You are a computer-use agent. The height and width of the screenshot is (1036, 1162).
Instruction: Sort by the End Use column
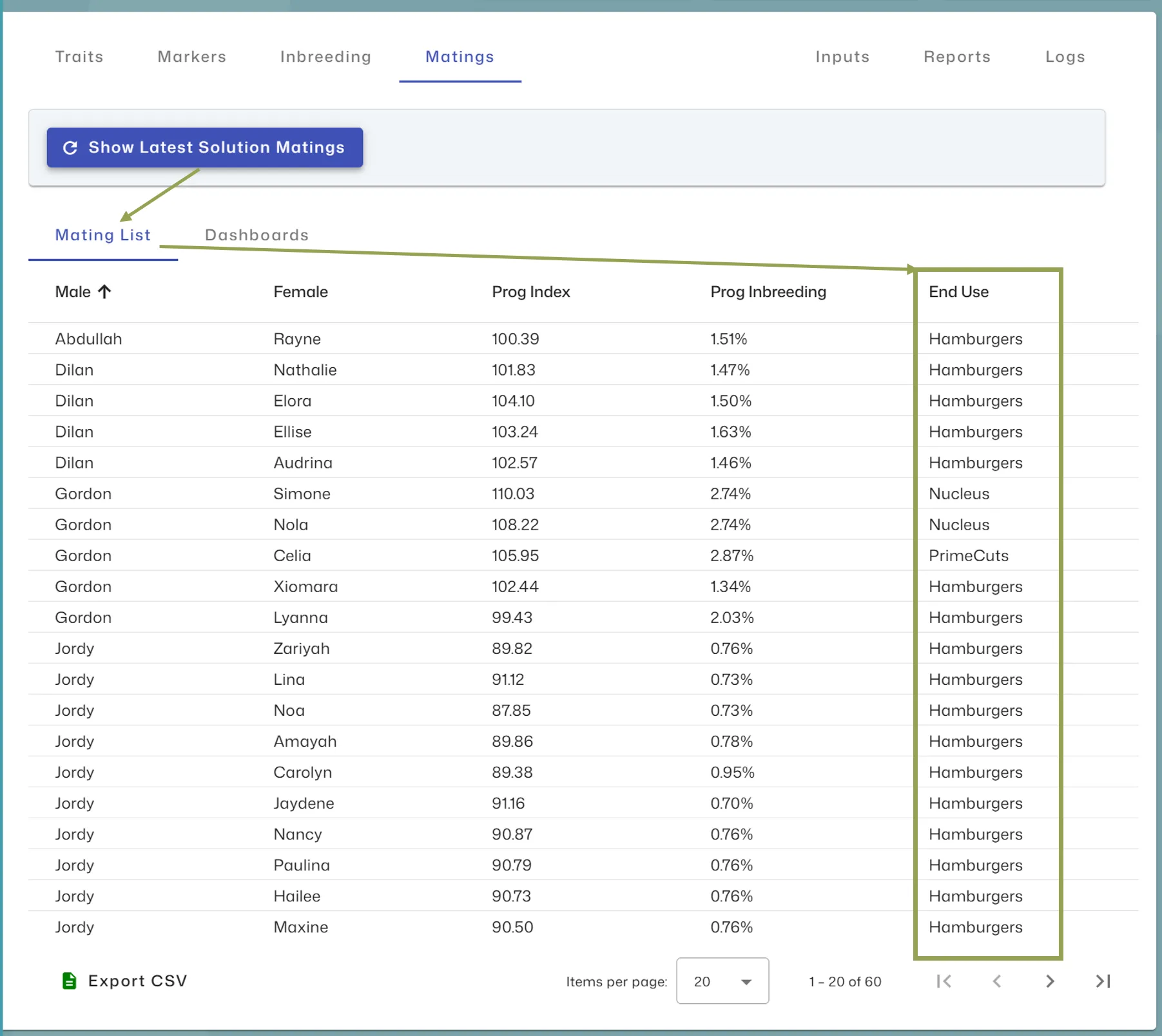pos(958,292)
